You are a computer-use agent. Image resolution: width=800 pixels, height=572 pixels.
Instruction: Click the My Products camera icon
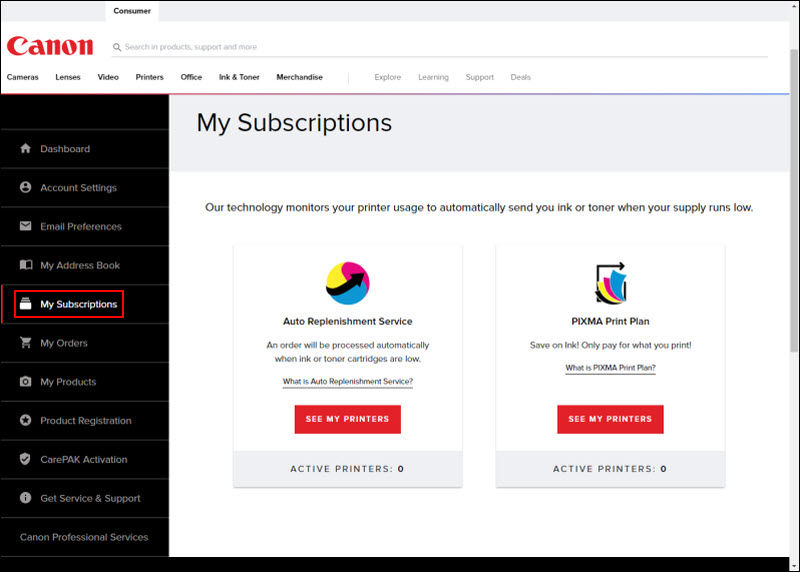click(x=26, y=382)
